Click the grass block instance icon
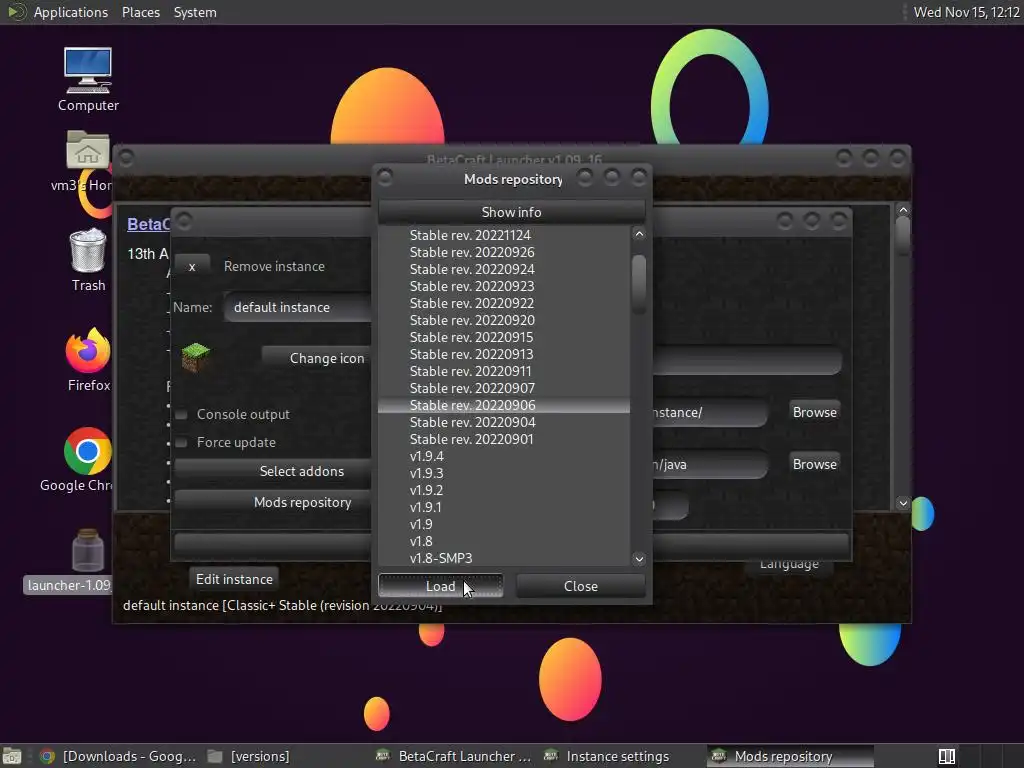The width and height of the screenshot is (1024, 768). pyautogui.click(x=195, y=357)
